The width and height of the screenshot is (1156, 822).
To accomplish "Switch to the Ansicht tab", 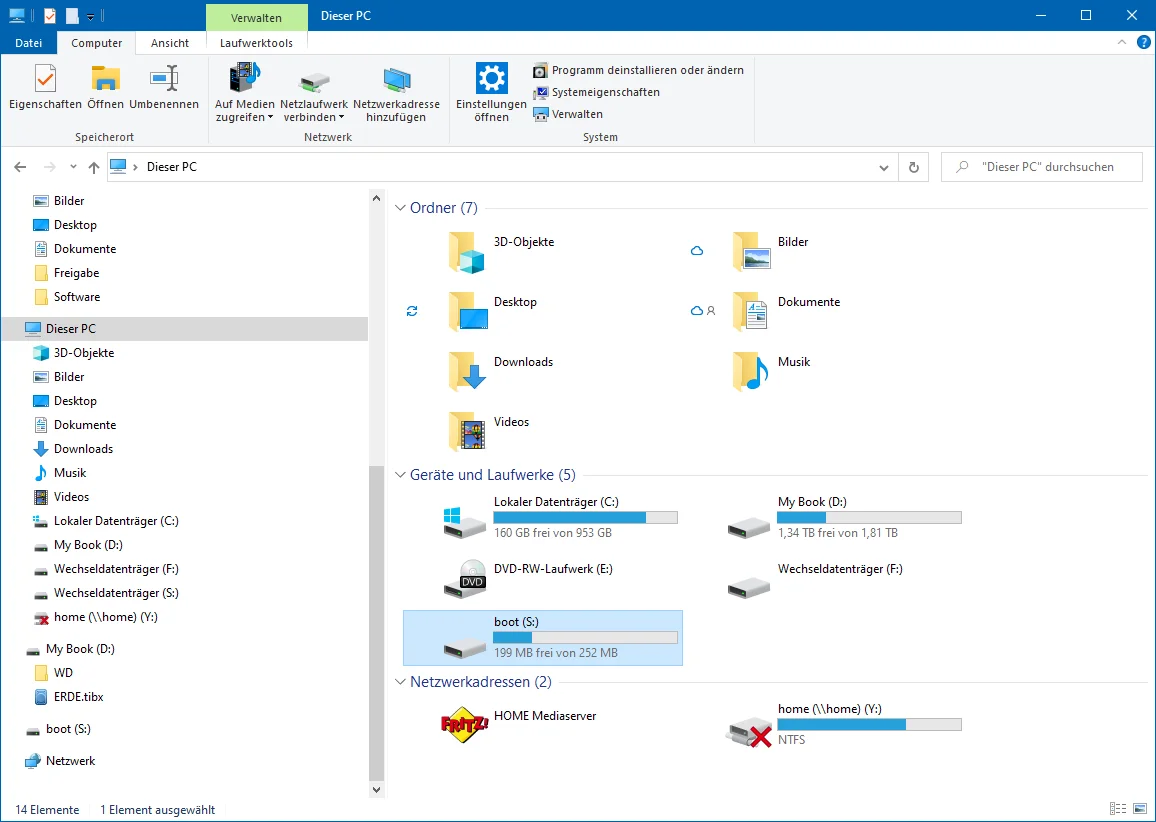I will pyautogui.click(x=170, y=43).
